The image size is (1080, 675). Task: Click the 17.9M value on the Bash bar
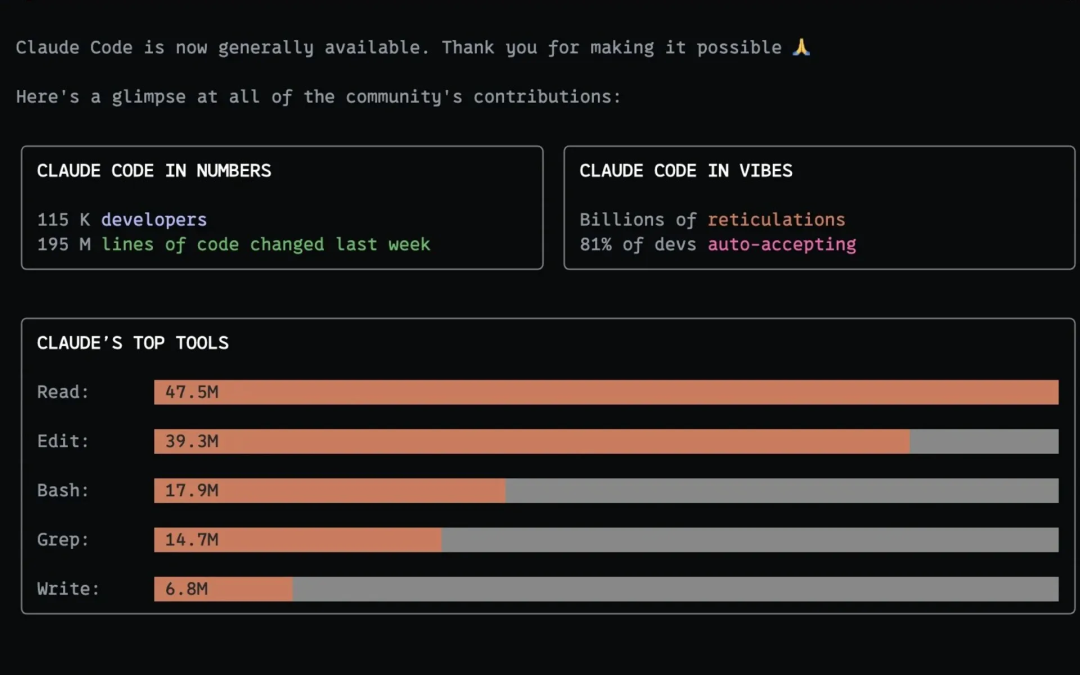coord(191,490)
